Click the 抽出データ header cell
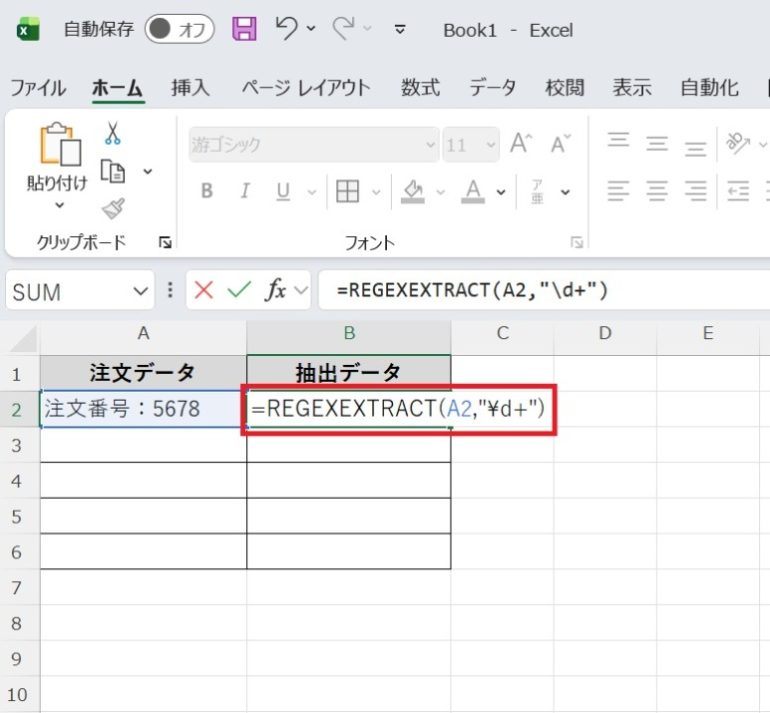 (349, 373)
